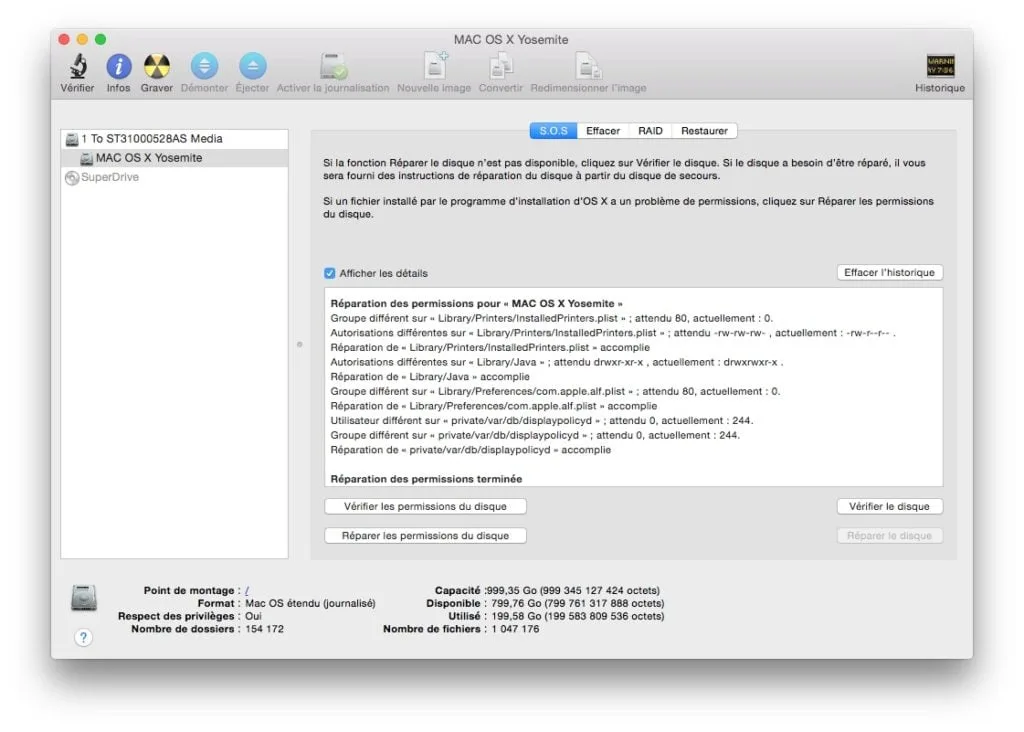Click the hard drive icon beside ST31000528AS Media
The height and width of the screenshot is (732, 1024).
(72, 139)
